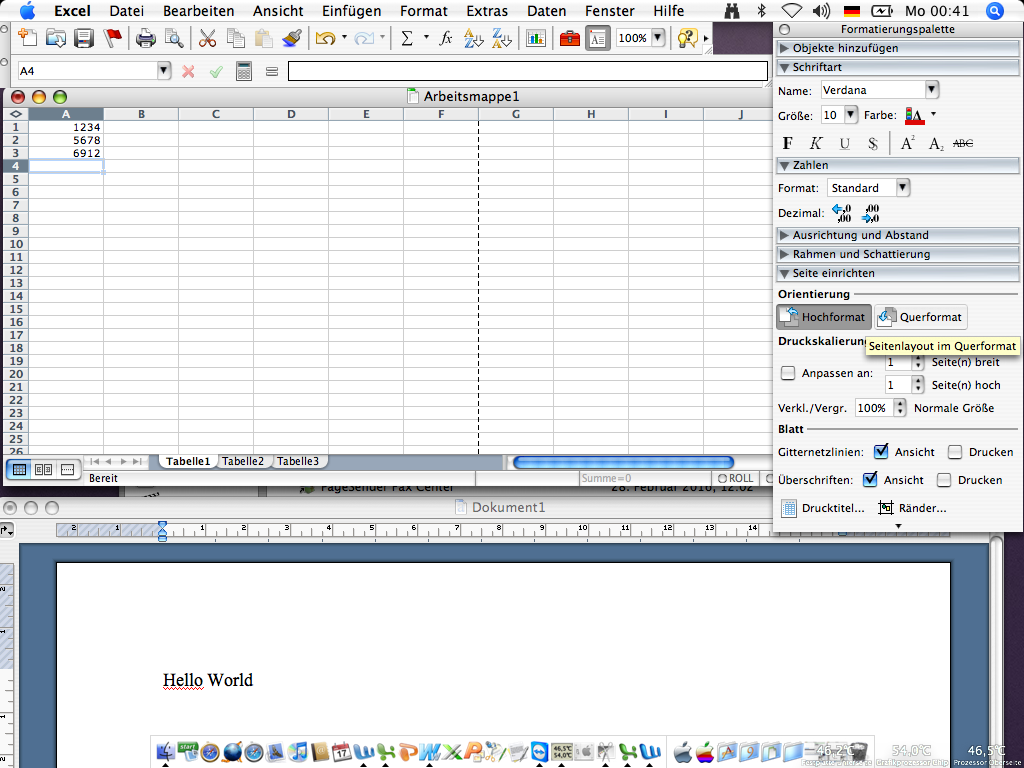Toggle superscript formatting
The width and height of the screenshot is (1024, 768).
(907, 143)
